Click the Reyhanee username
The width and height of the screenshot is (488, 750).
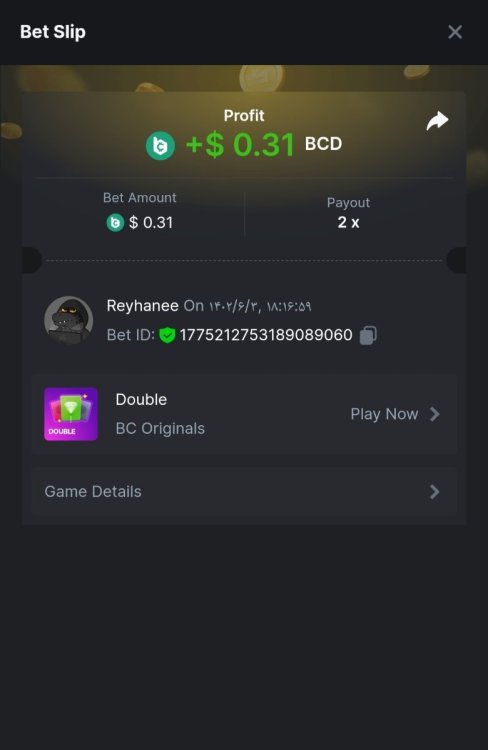[143, 306]
